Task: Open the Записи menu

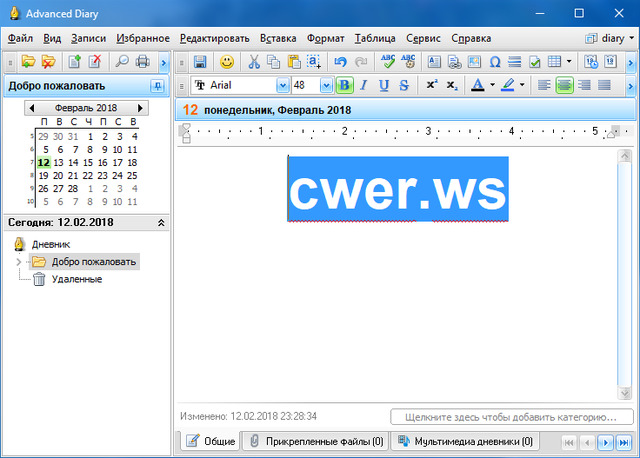Action: [89, 38]
